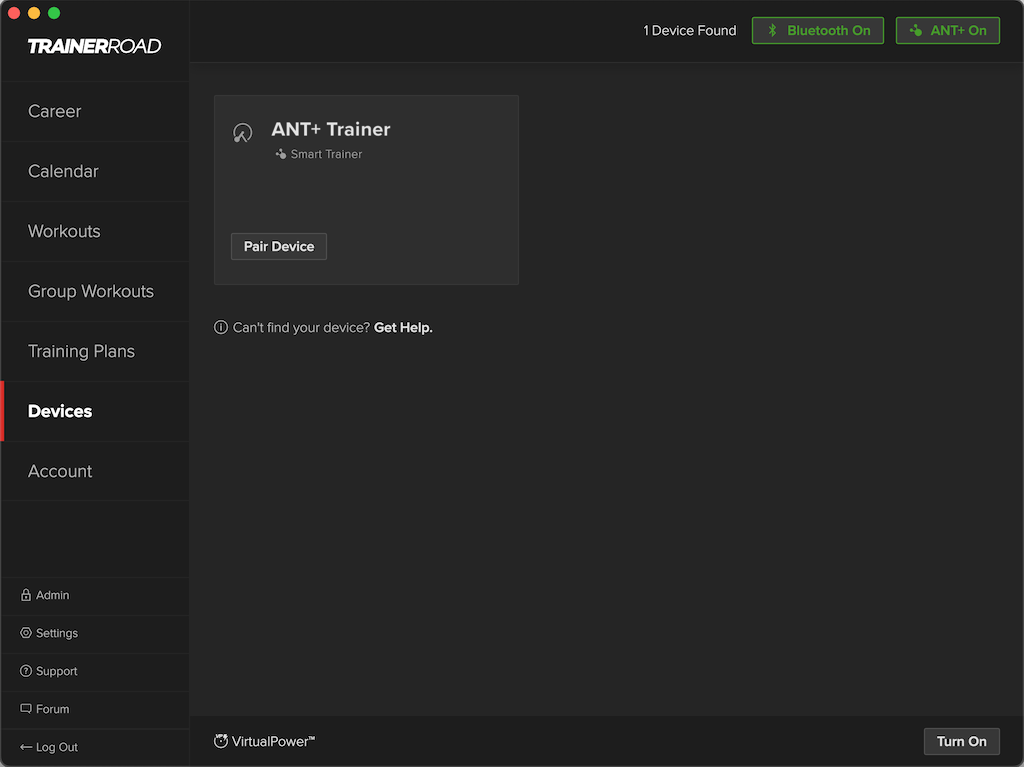Open Training Plans

tap(95, 351)
